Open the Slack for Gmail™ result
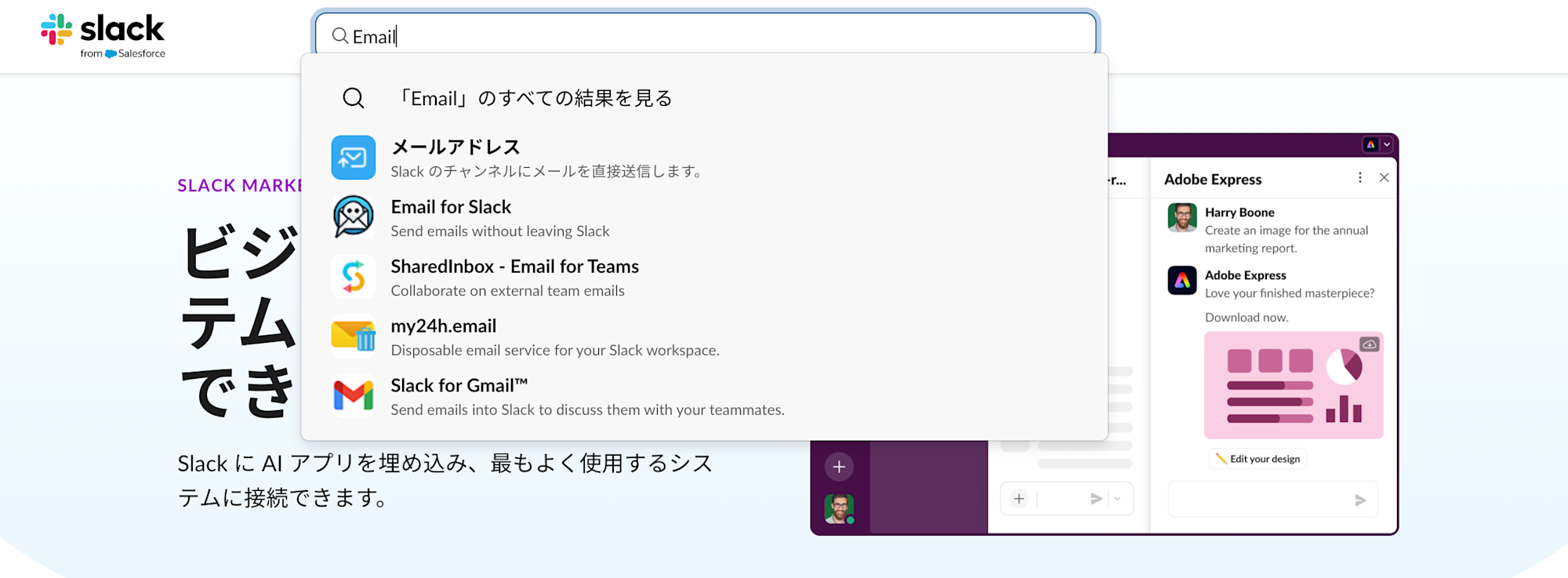The image size is (1568, 578). [x=704, y=396]
